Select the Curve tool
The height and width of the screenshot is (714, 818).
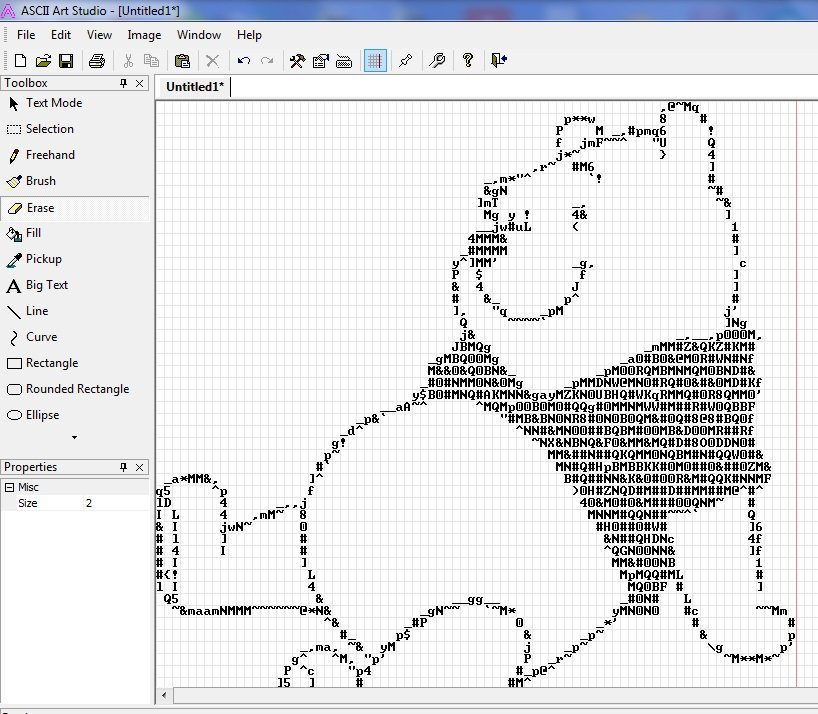pyautogui.click(x=41, y=337)
